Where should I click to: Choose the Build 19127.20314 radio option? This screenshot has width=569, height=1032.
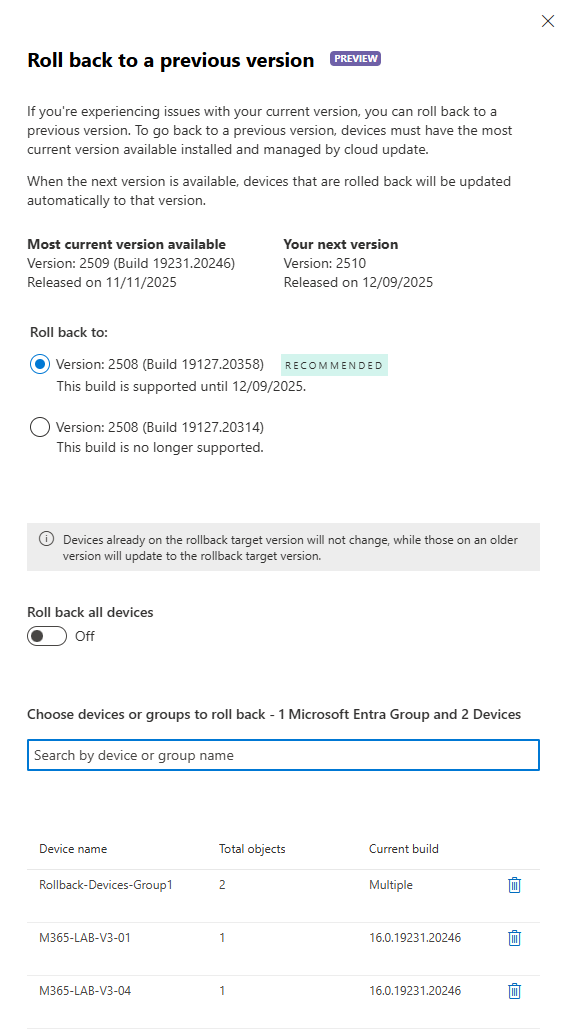pos(39,427)
